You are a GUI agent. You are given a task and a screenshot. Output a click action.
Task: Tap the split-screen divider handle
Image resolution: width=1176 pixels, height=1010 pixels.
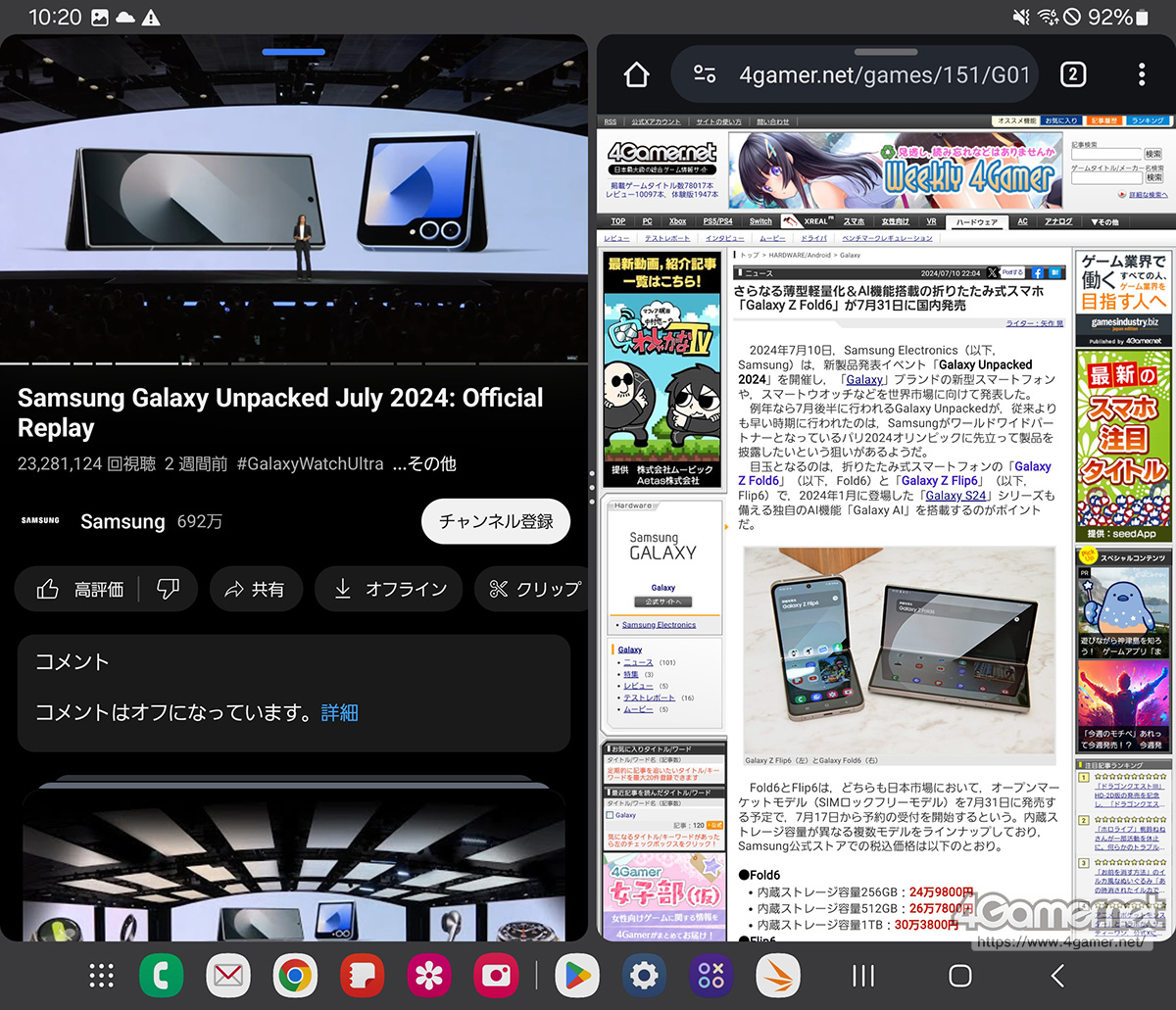coord(592,488)
